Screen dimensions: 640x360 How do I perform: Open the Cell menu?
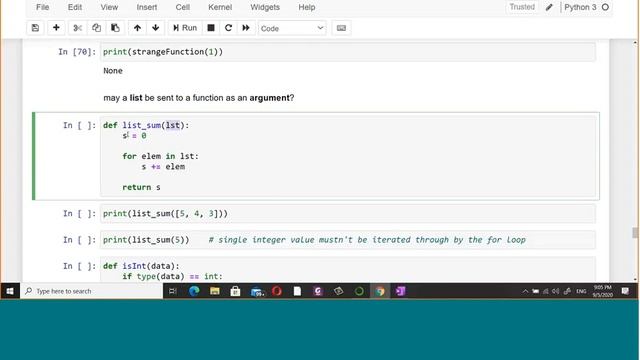[182, 7]
